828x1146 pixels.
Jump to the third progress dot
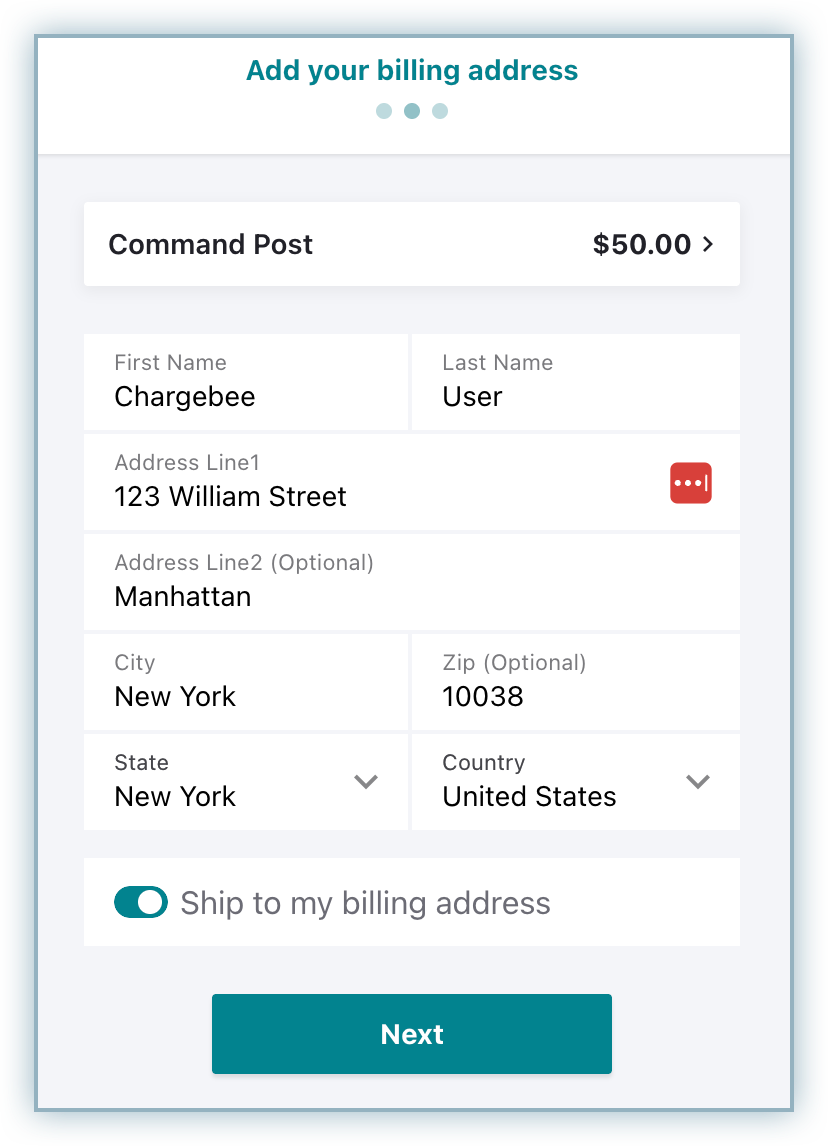click(440, 111)
